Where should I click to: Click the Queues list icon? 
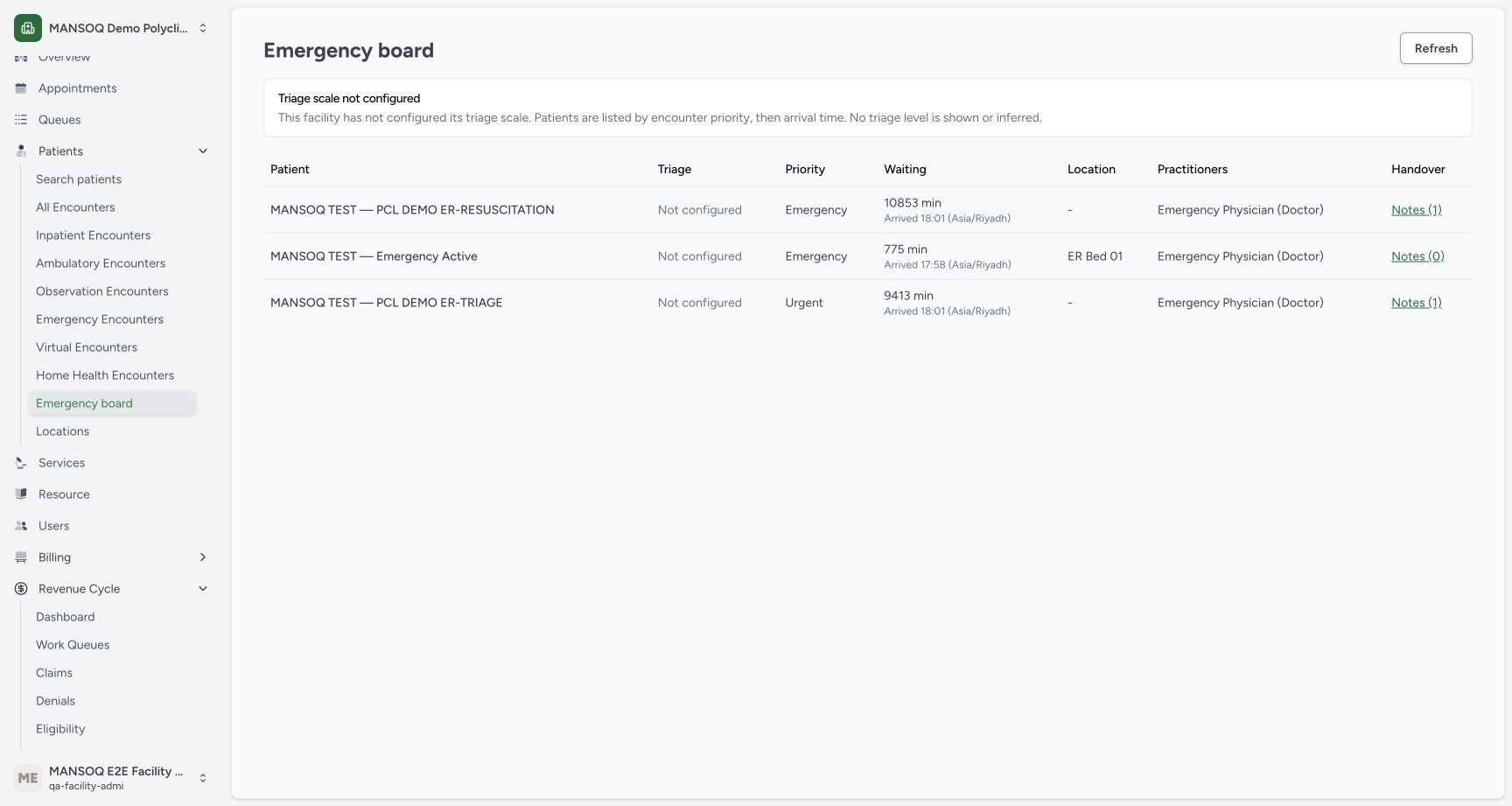click(21, 120)
